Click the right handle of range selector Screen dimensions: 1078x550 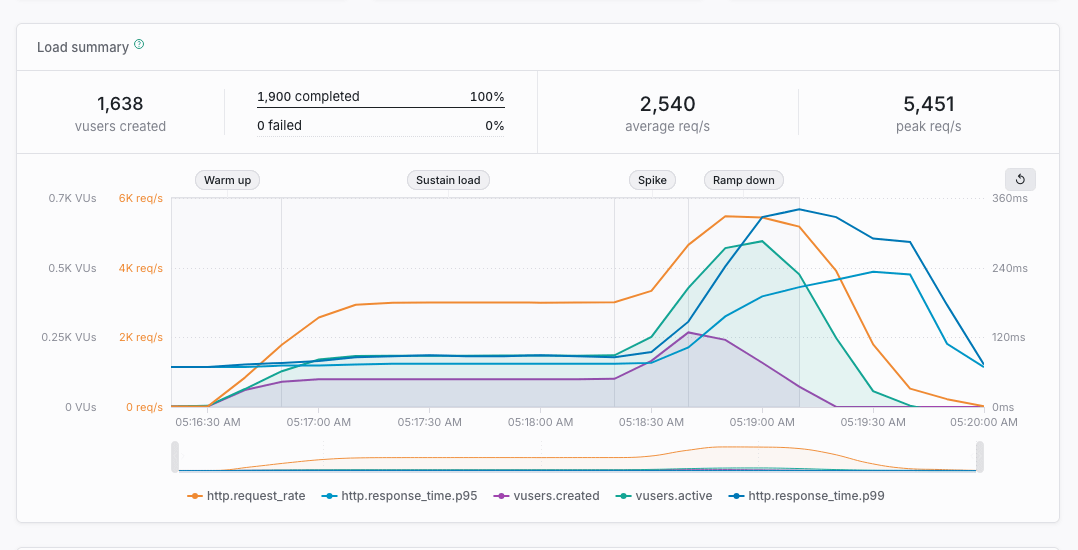980,457
